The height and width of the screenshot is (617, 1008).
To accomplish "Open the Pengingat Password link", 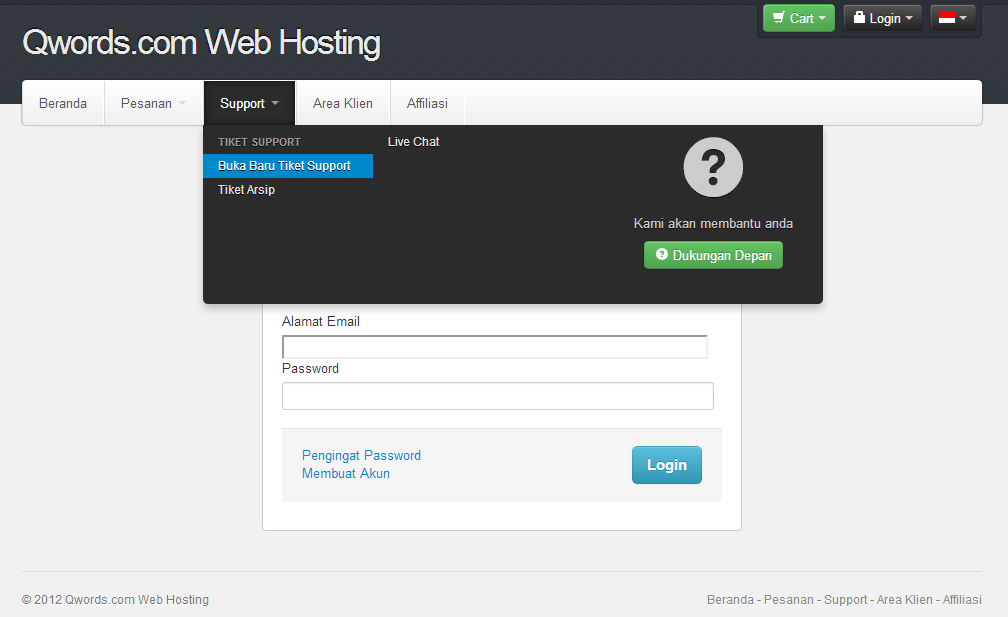I will (361, 455).
